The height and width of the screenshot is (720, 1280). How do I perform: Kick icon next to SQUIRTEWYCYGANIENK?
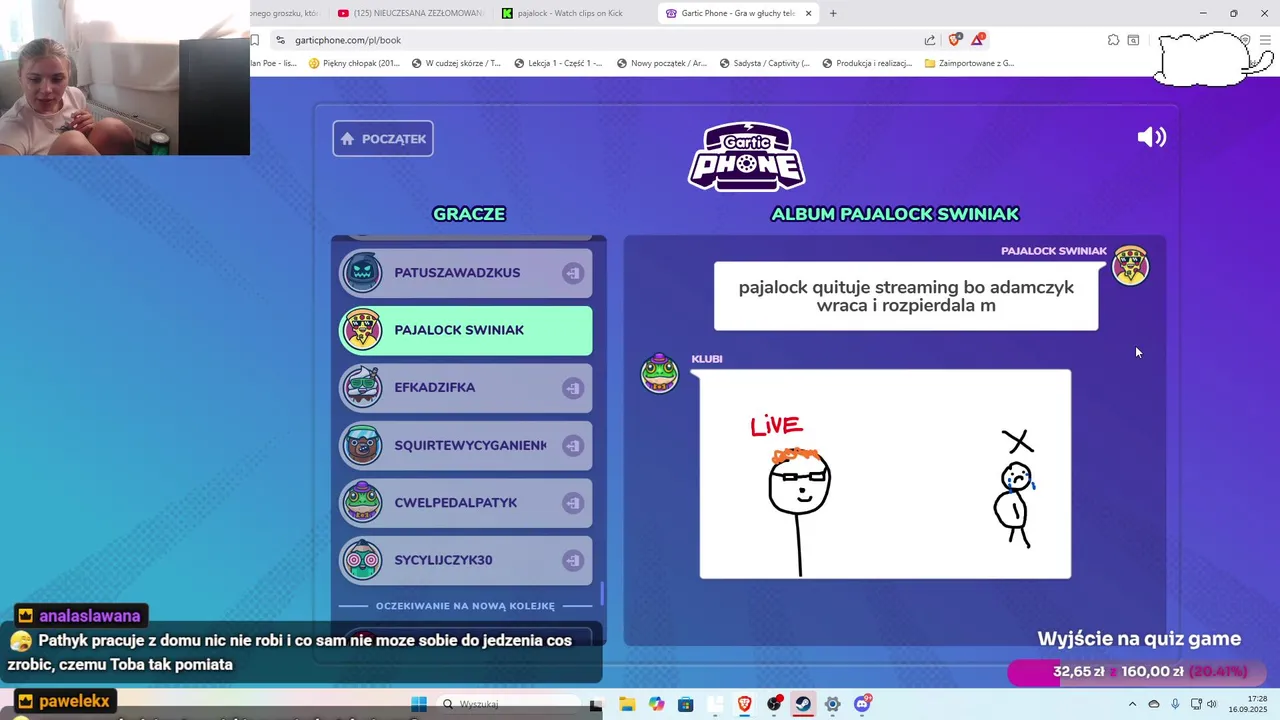572,445
